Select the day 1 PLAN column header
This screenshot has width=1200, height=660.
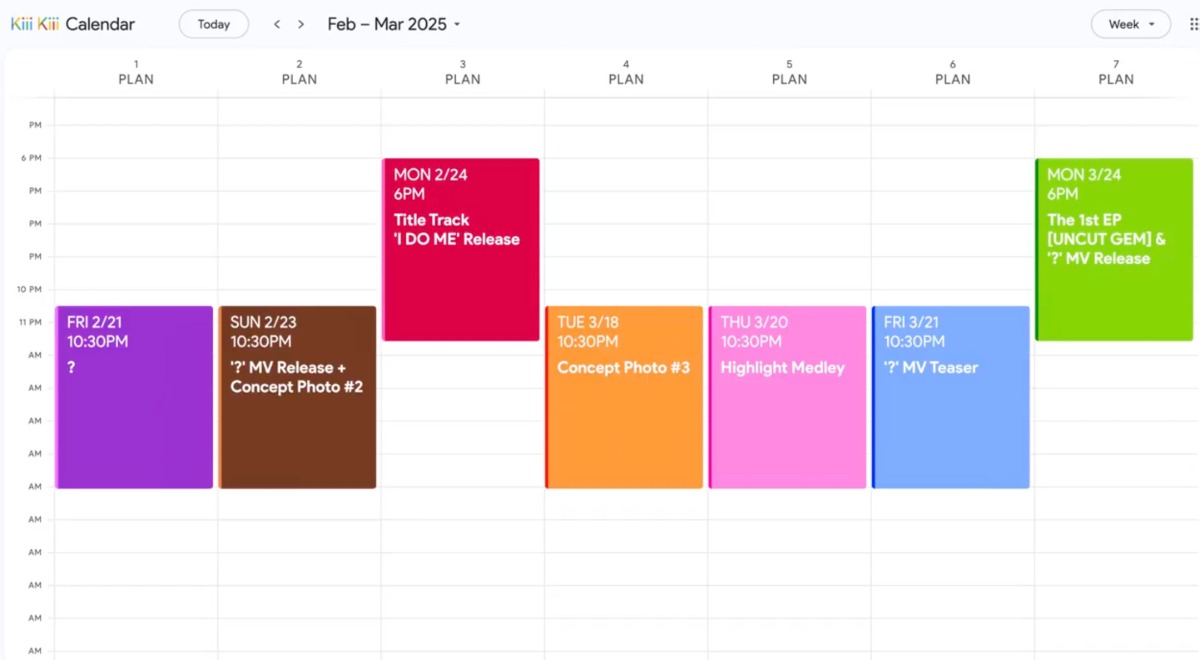[136, 72]
